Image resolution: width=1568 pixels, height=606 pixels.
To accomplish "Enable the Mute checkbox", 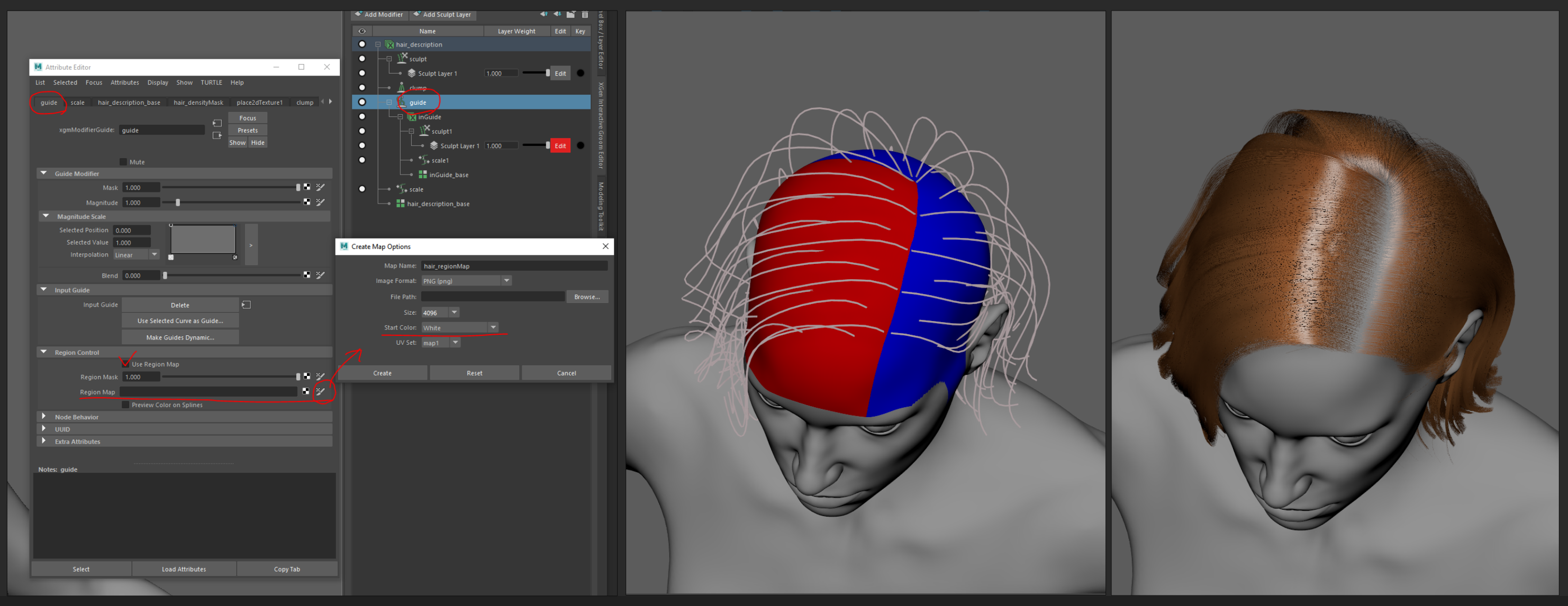I will [x=123, y=162].
